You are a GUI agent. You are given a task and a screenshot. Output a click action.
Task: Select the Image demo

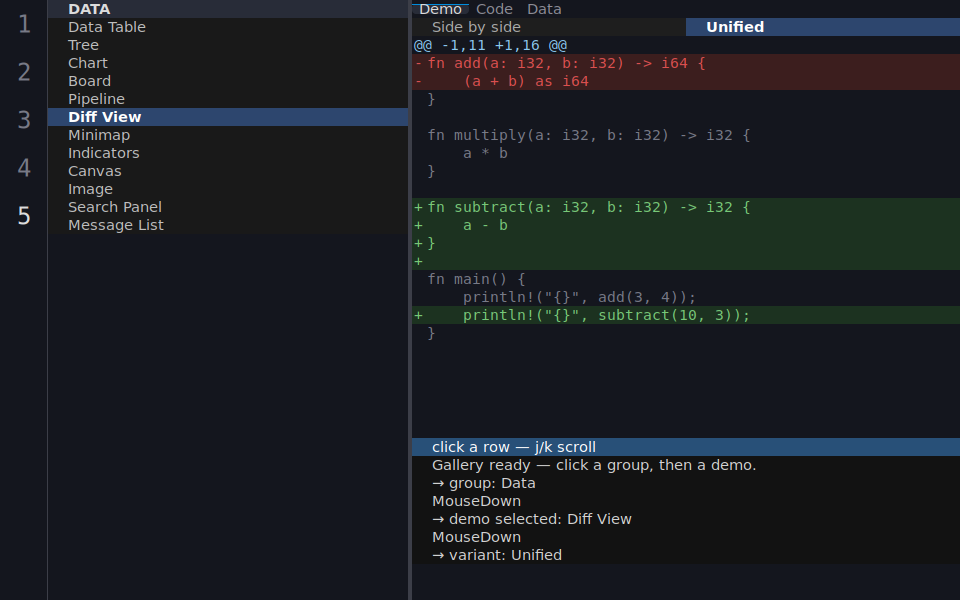228,189
